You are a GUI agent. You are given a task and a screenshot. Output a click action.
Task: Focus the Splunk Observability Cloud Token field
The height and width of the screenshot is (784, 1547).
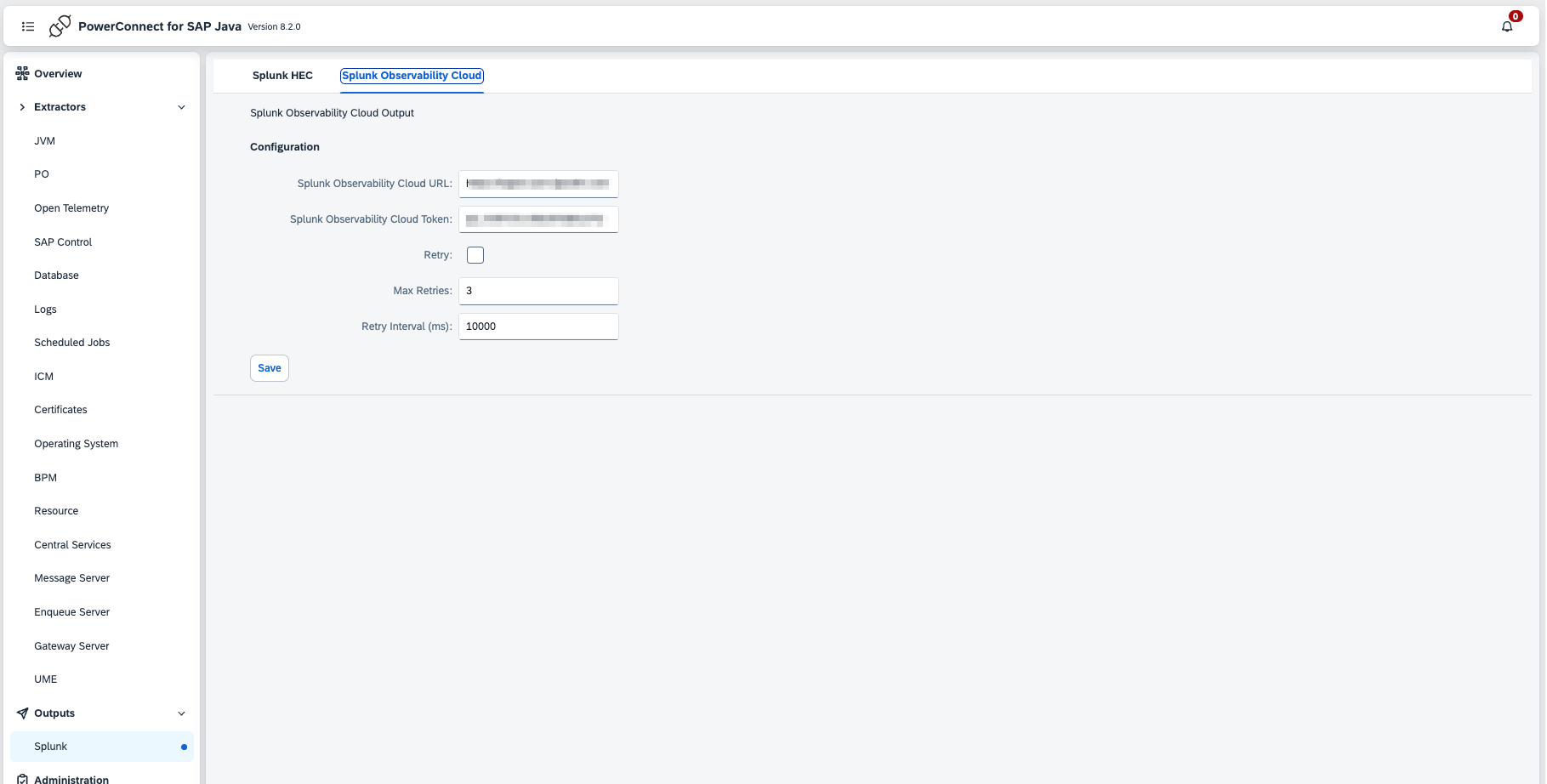538,219
